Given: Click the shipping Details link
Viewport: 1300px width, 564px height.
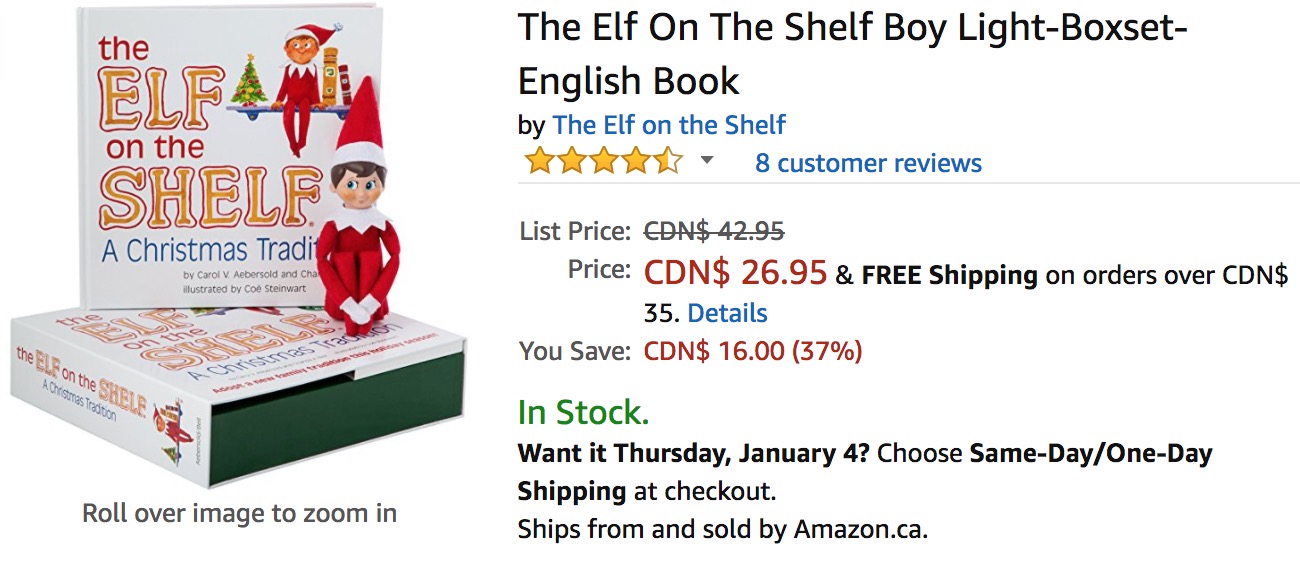Looking at the screenshot, I should click(x=727, y=313).
